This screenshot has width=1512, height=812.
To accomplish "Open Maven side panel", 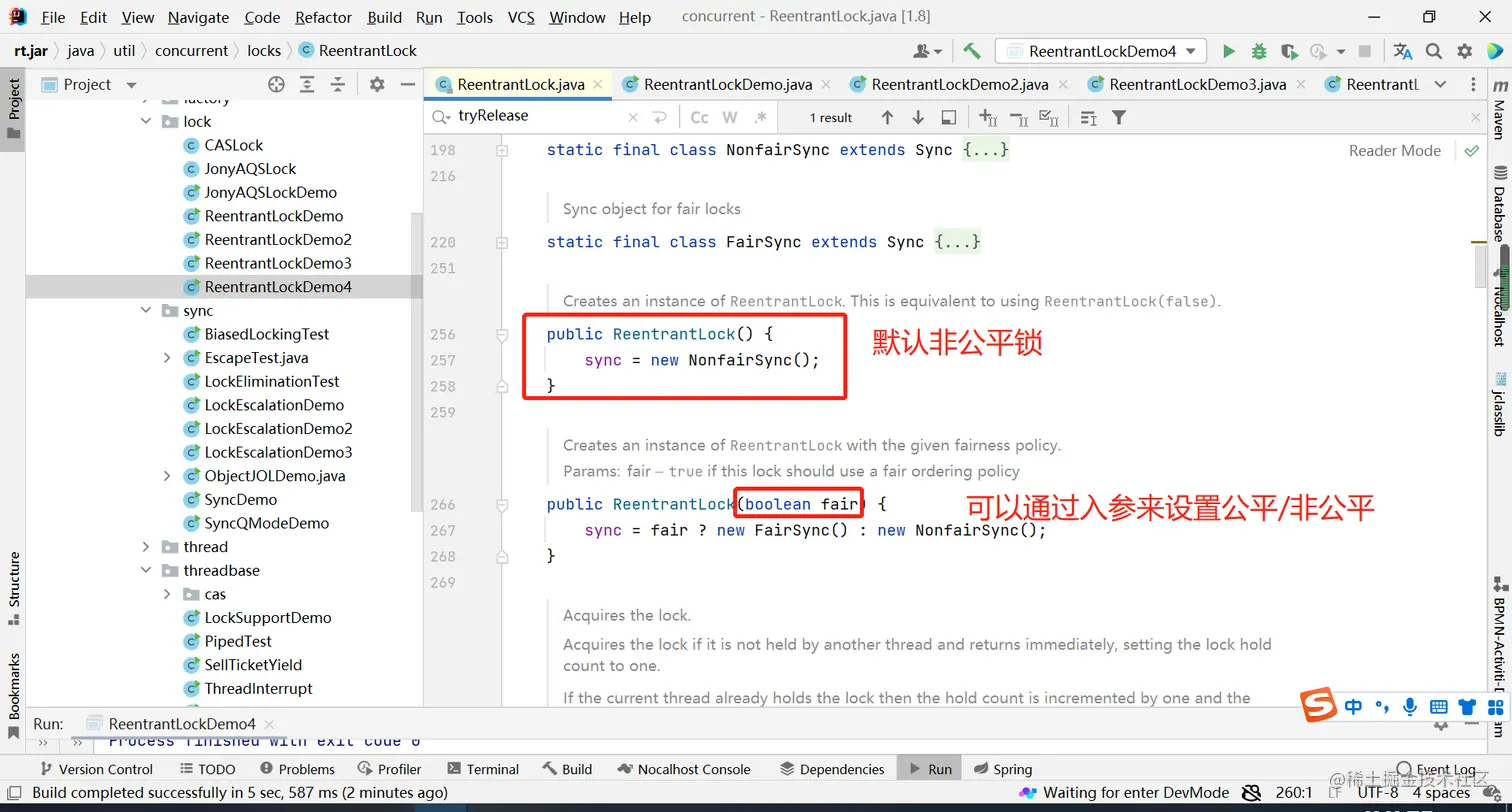I will 1498,110.
